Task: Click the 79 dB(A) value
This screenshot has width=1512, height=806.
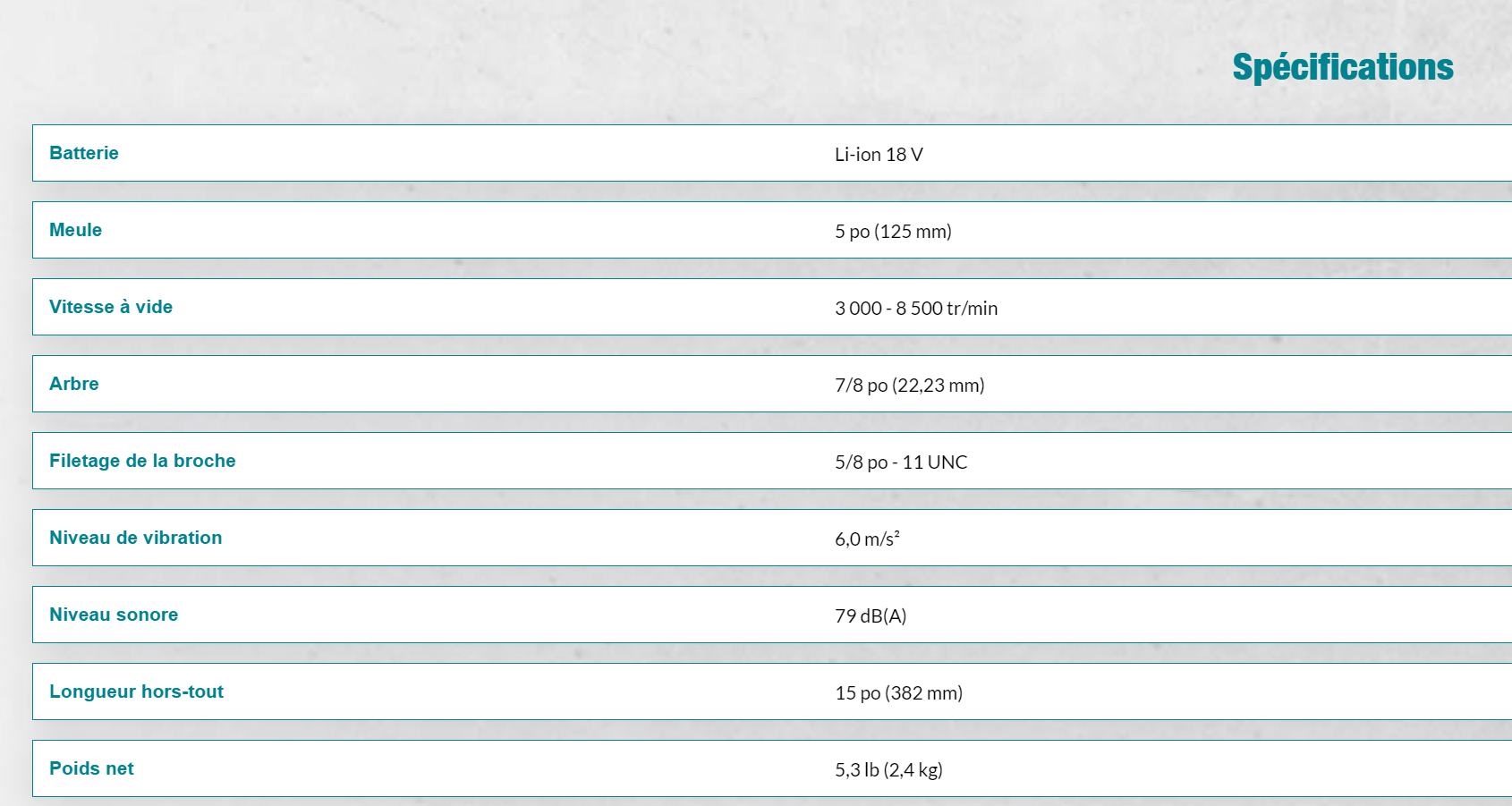Action: pos(871,616)
